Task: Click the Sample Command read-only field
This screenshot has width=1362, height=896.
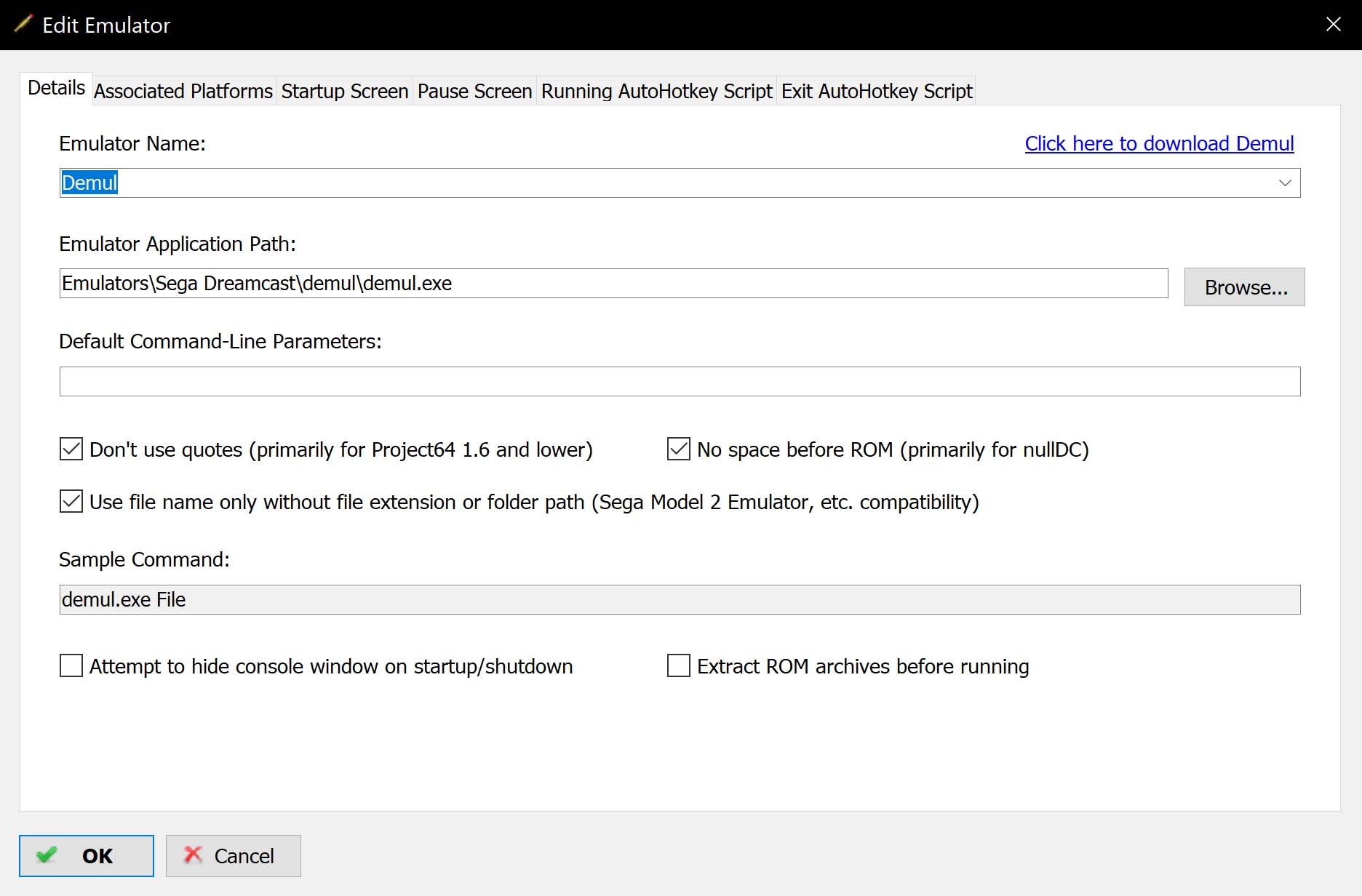Action: [680, 599]
